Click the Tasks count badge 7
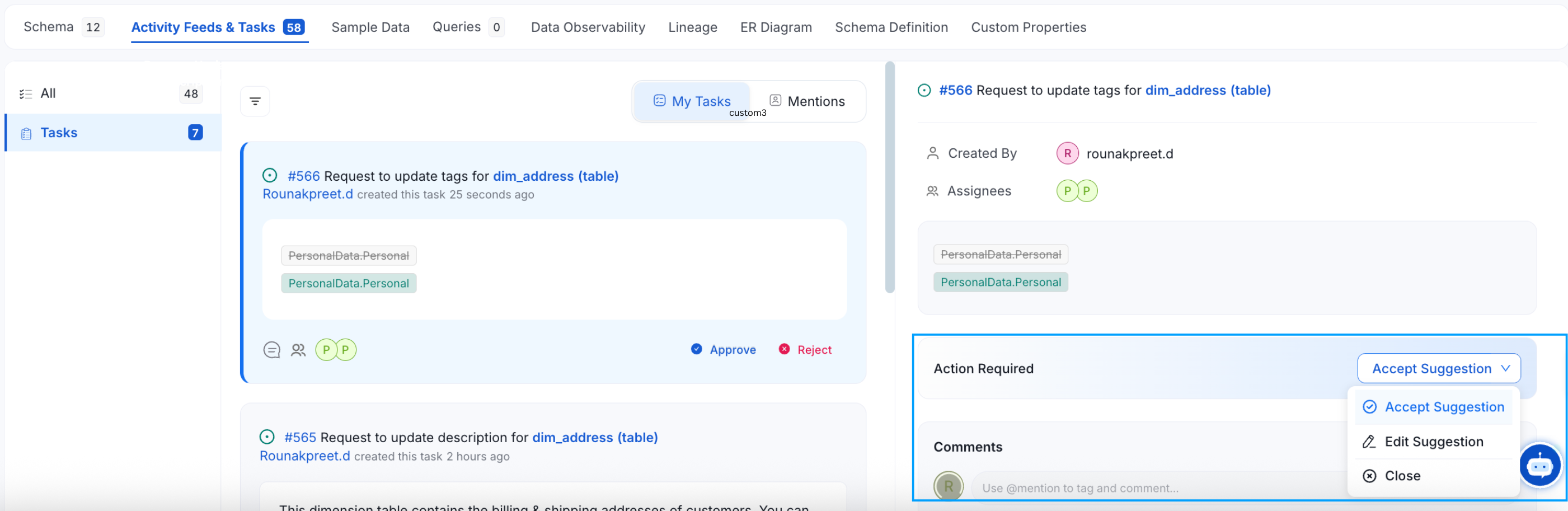The width and height of the screenshot is (1568, 511). (x=195, y=132)
